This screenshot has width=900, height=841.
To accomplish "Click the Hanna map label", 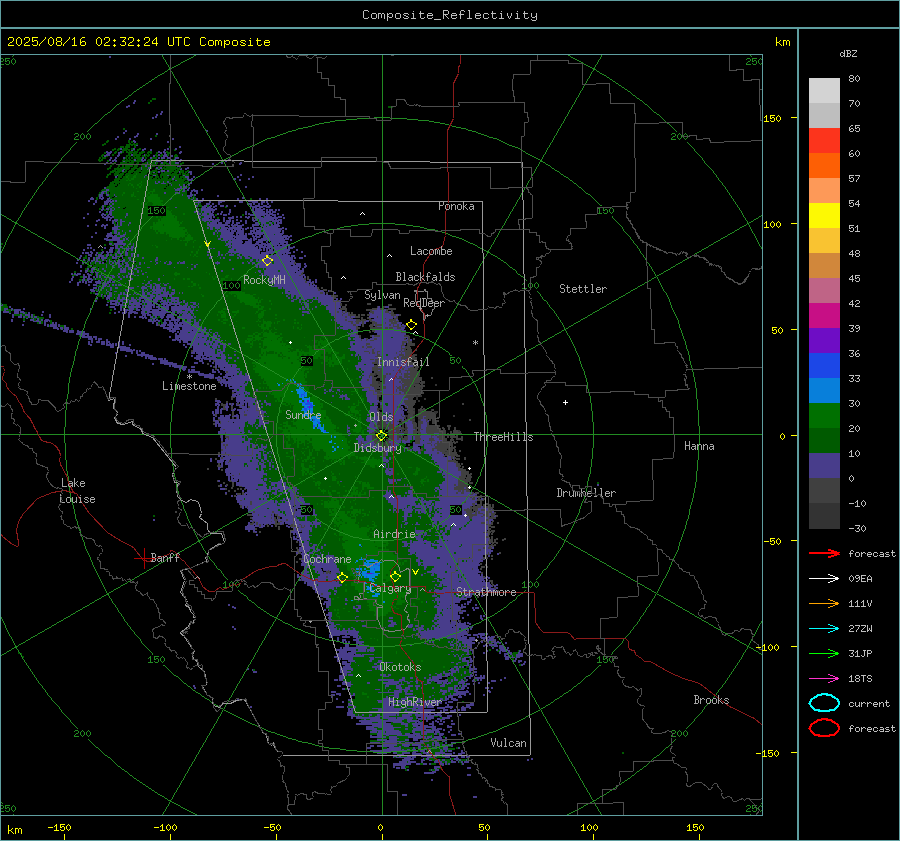I will click(x=699, y=446).
